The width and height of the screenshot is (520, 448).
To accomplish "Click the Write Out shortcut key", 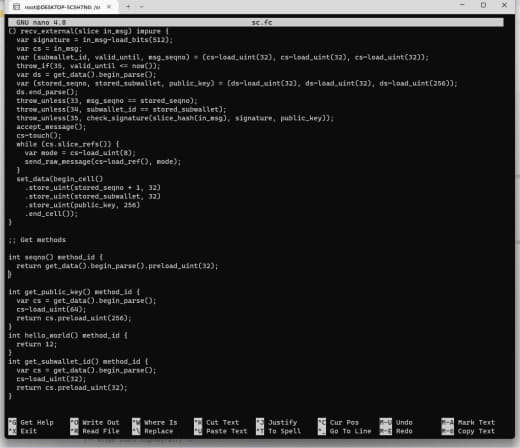I will coord(74,422).
